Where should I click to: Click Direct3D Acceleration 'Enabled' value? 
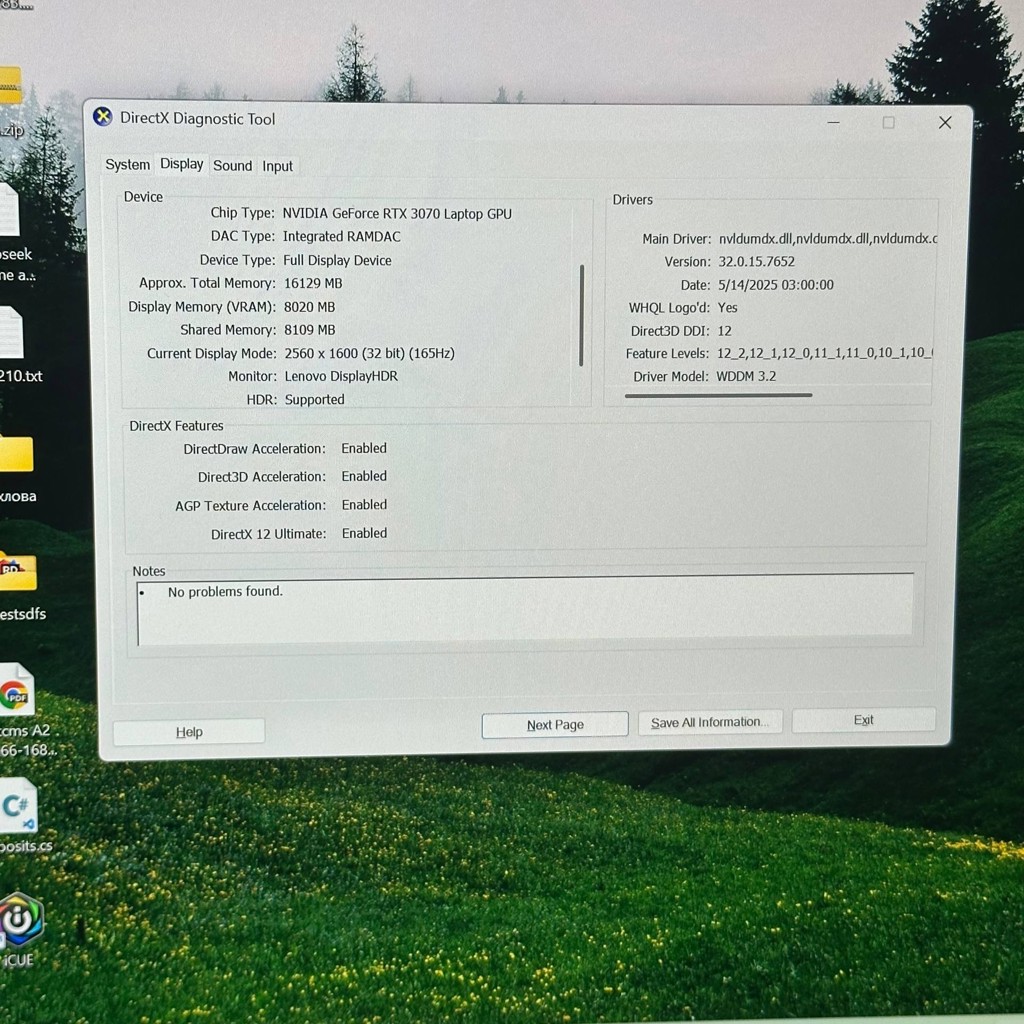(364, 476)
